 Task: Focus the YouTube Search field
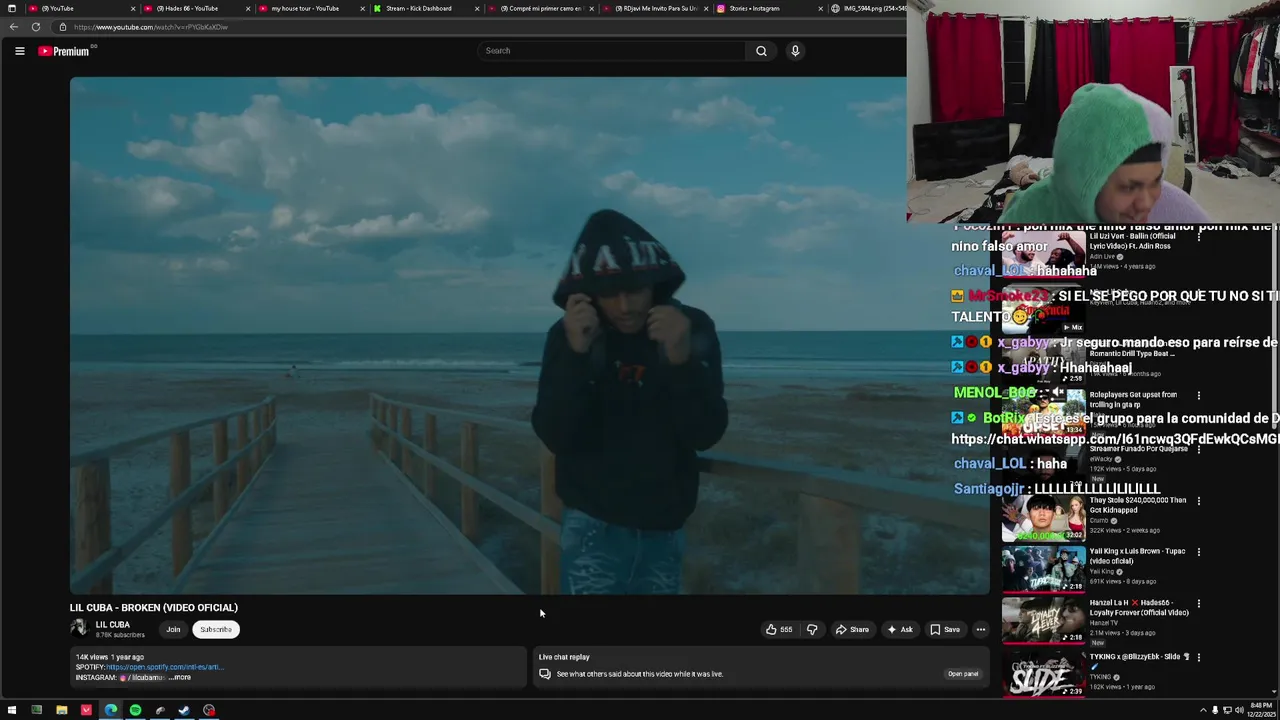(612, 51)
